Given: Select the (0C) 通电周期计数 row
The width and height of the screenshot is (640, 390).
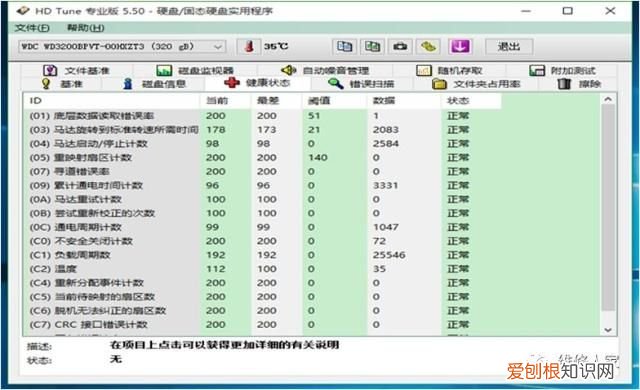Looking at the screenshot, I should pos(312,227).
